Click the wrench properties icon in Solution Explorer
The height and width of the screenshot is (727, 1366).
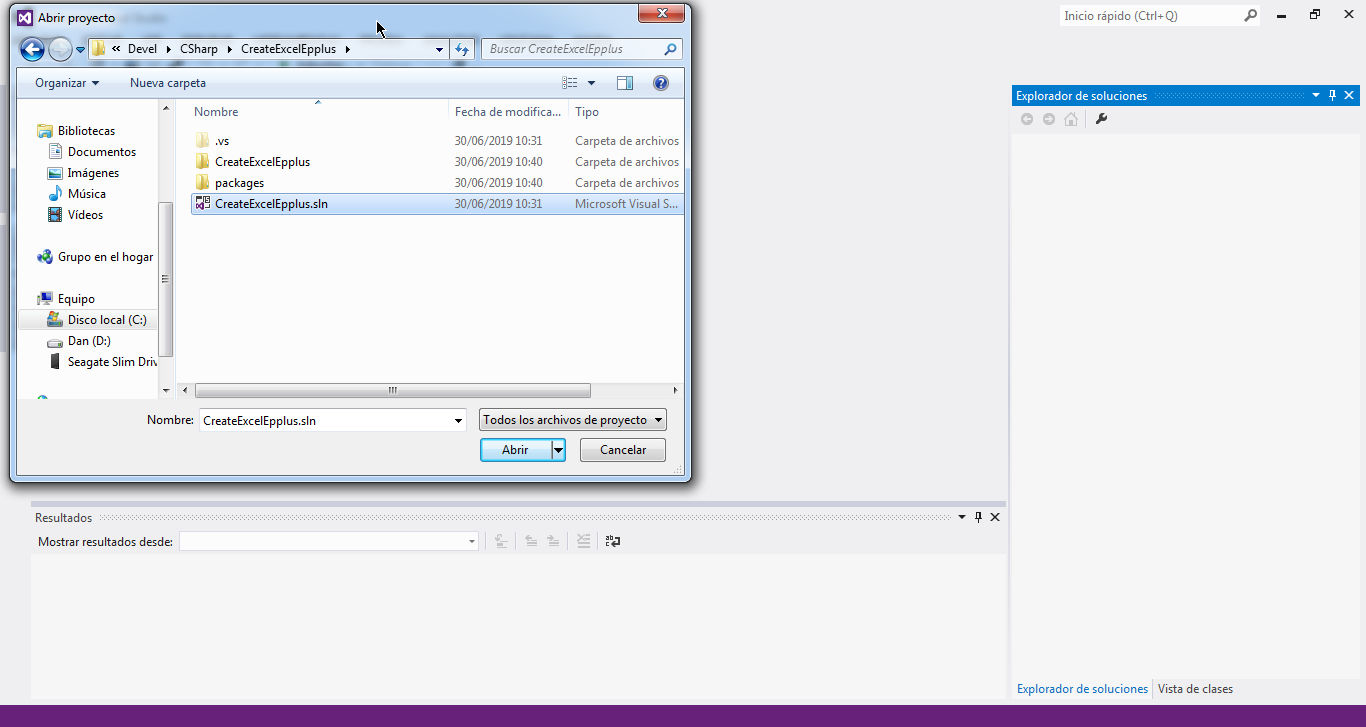pyautogui.click(x=1101, y=119)
